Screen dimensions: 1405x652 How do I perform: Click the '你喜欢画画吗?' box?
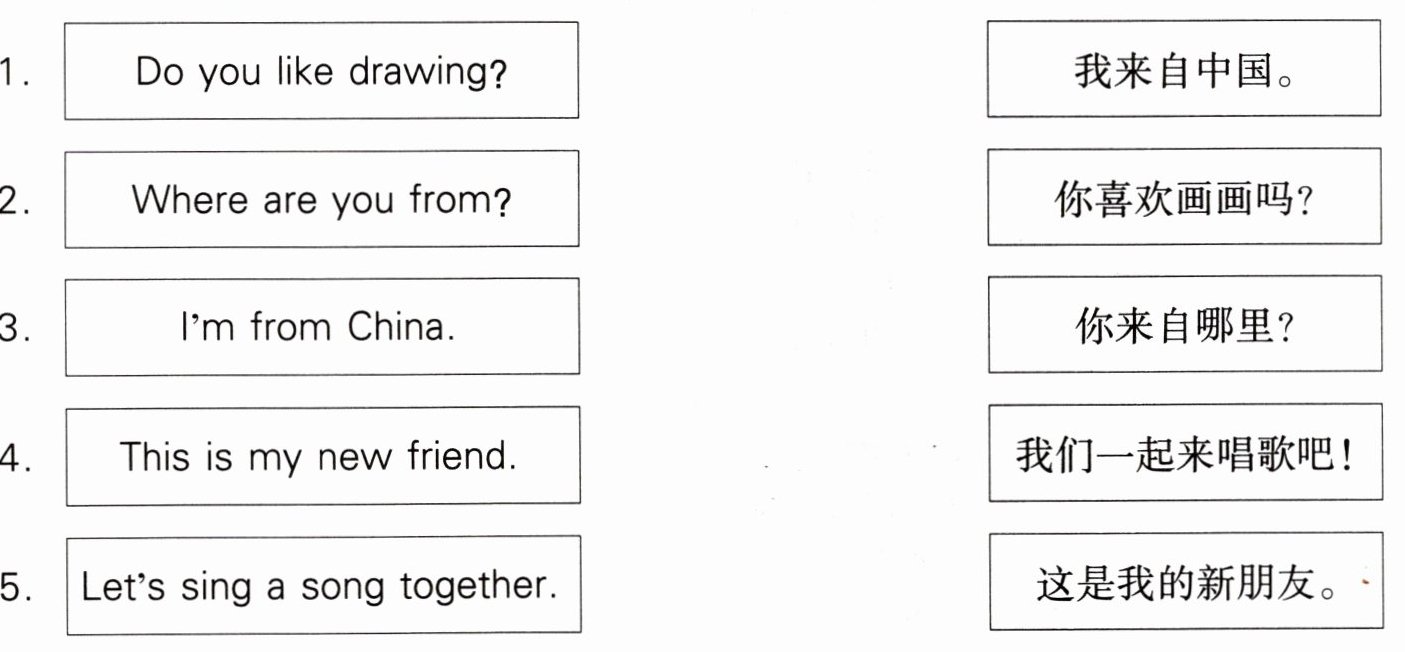coord(1183,199)
